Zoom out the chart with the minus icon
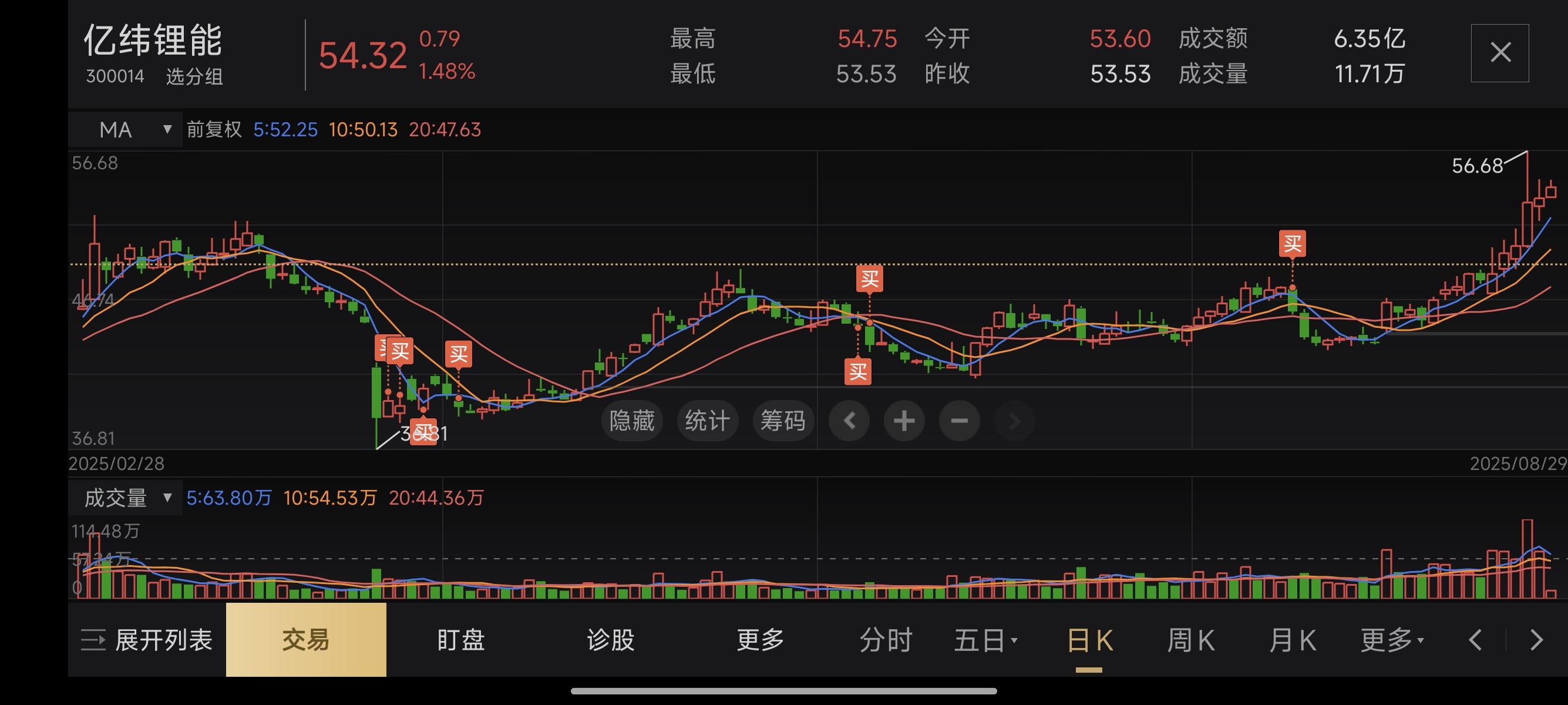This screenshot has height=705, width=1568. [x=960, y=421]
